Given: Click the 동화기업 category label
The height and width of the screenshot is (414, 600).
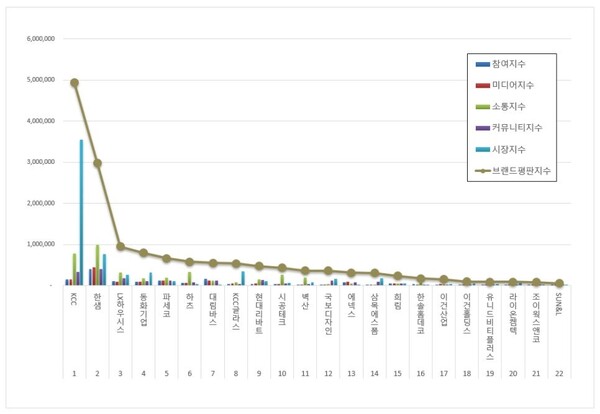Looking at the screenshot, I should pyautogui.click(x=143, y=310).
